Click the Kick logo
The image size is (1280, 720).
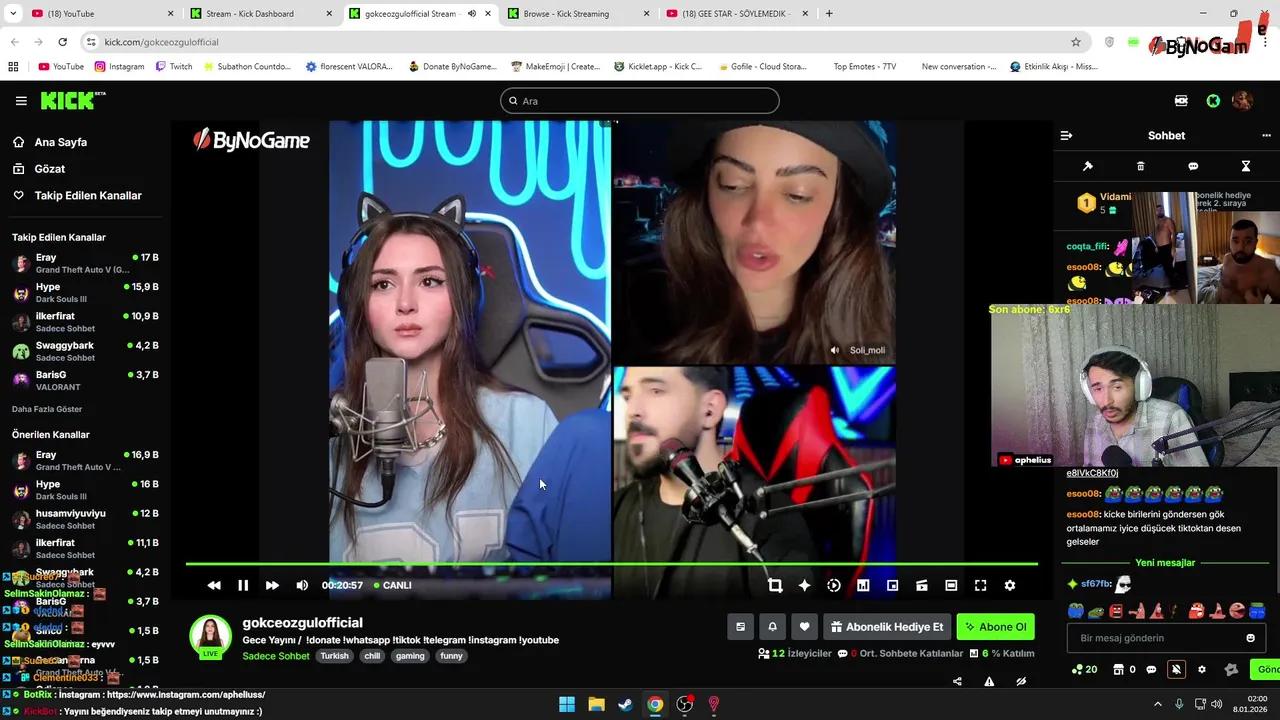coord(72,100)
